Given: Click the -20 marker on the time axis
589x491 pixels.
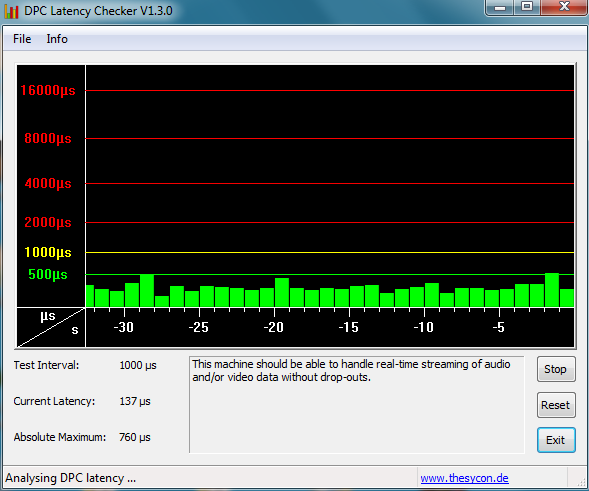Looking at the screenshot, I should [273, 327].
